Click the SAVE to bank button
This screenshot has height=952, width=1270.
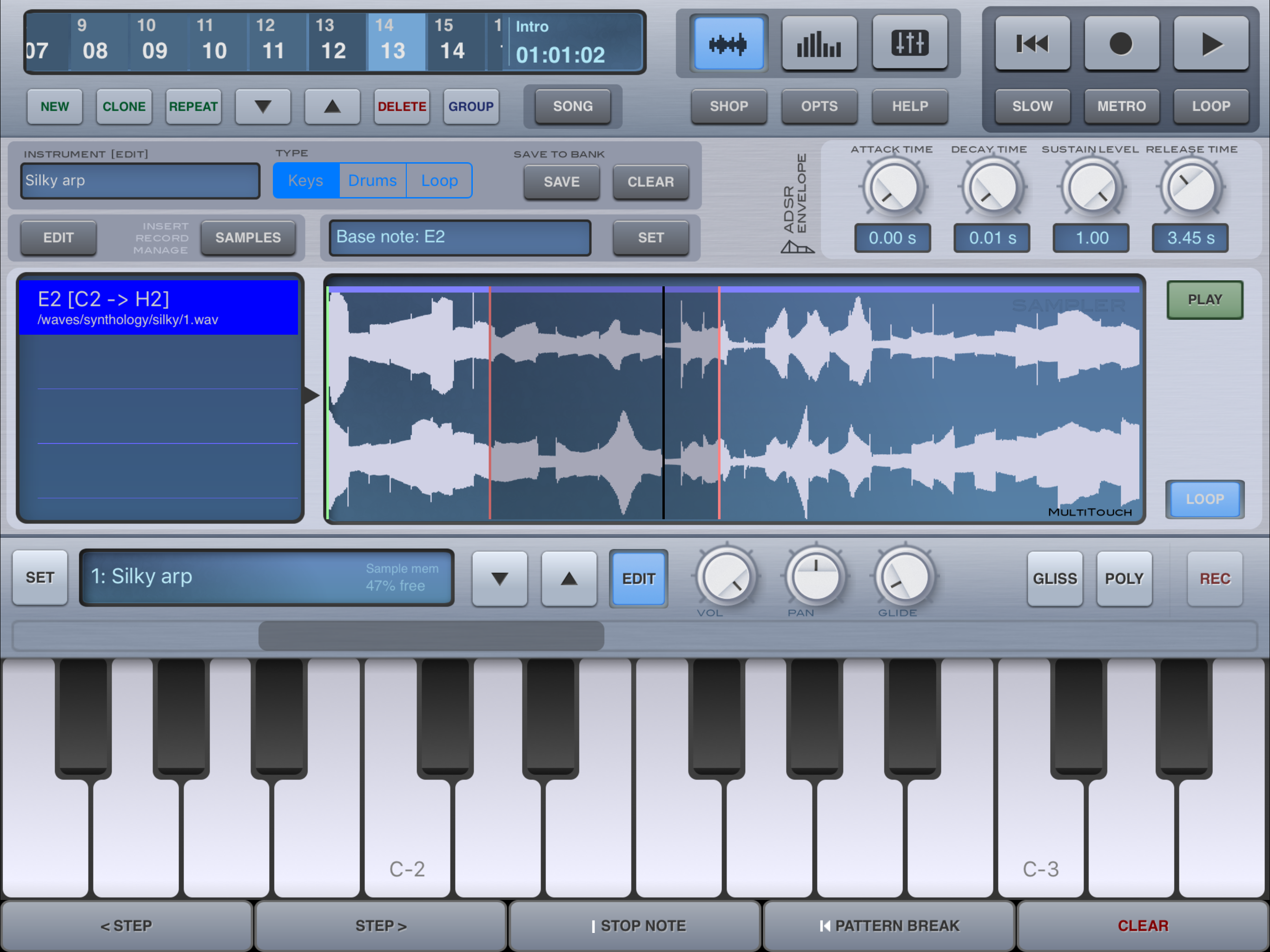click(x=561, y=182)
